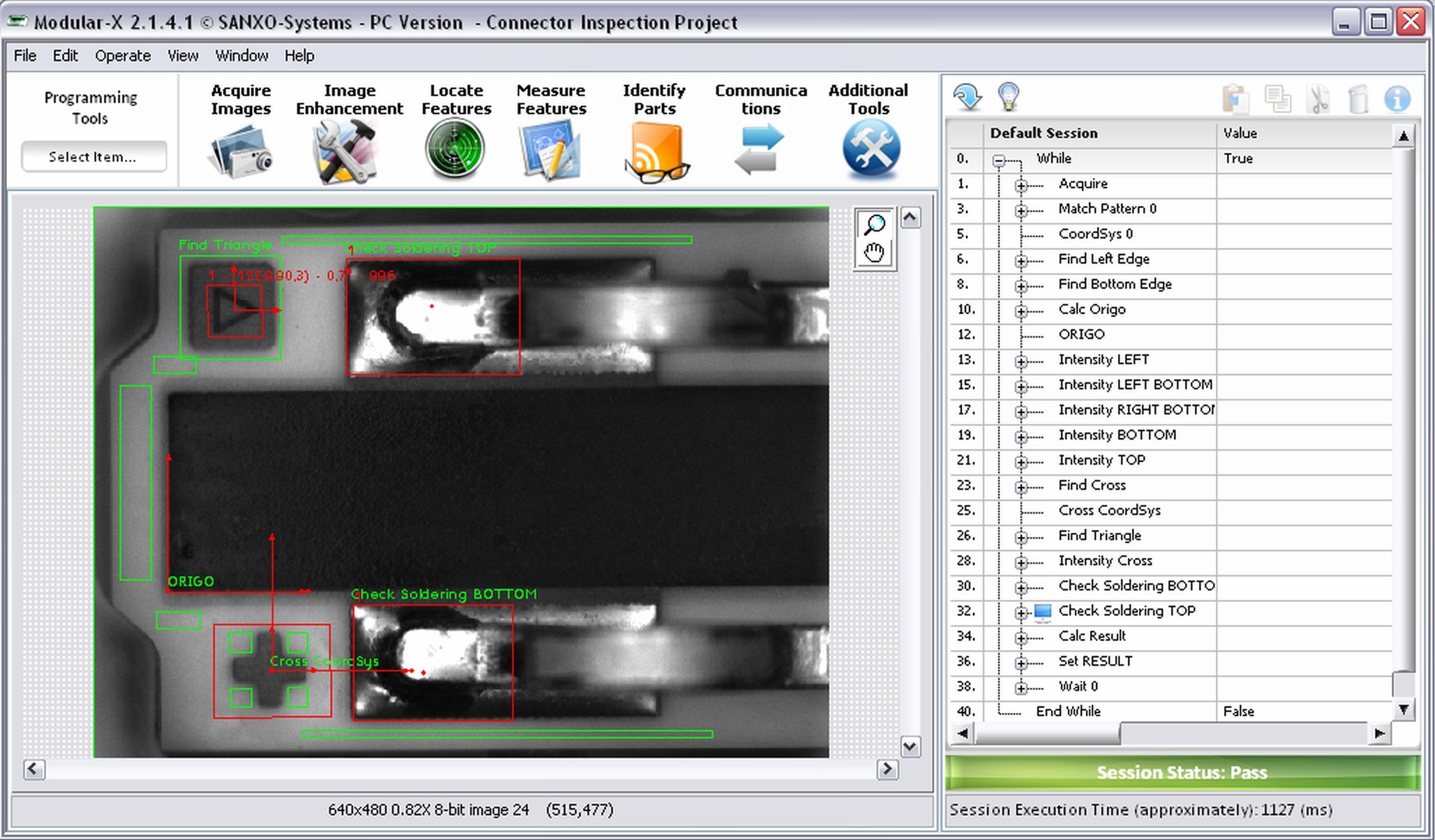Select the Identify Parts tool
Image resolution: width=1435 pixels, height=840 pixels.
click(655, 149)
